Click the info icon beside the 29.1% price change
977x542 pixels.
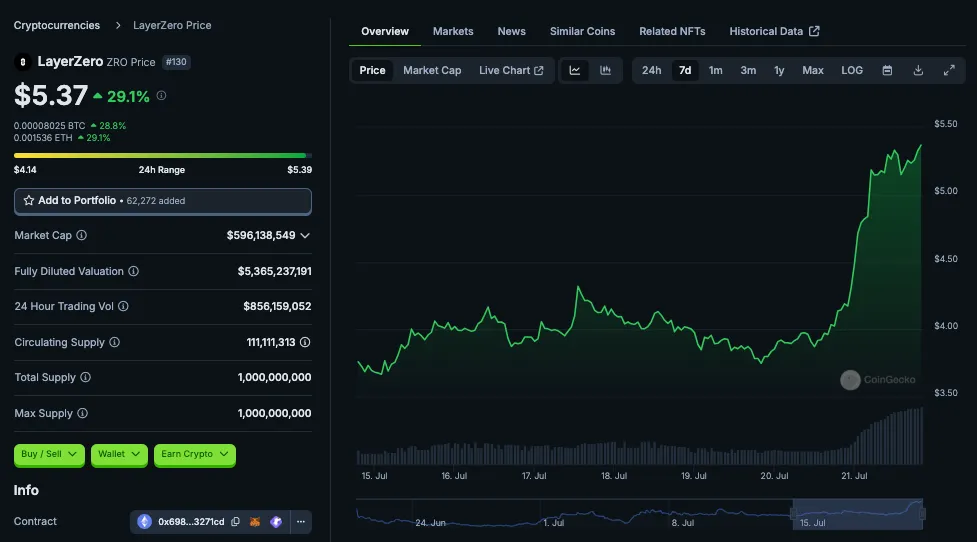tap(161, 95)
